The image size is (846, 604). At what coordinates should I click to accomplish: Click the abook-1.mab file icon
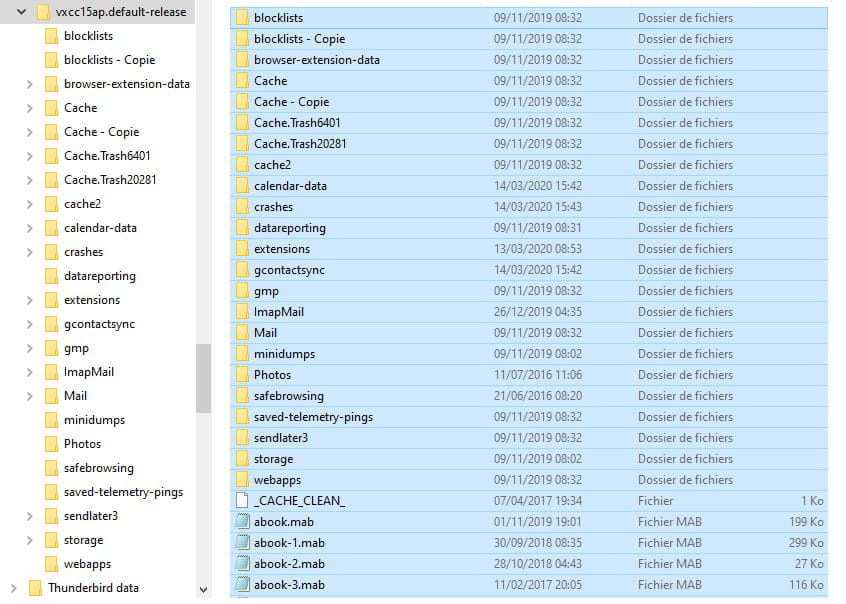click(x=243, y=543)
